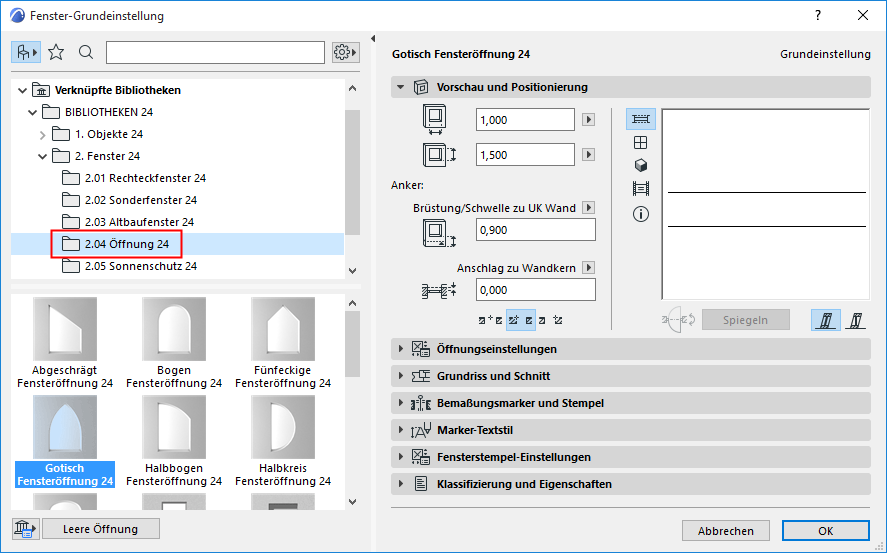Select the 2.03 Altbaufenster 24 folder
The height and width of the screenshot is (553, 887).
[139, 222]
